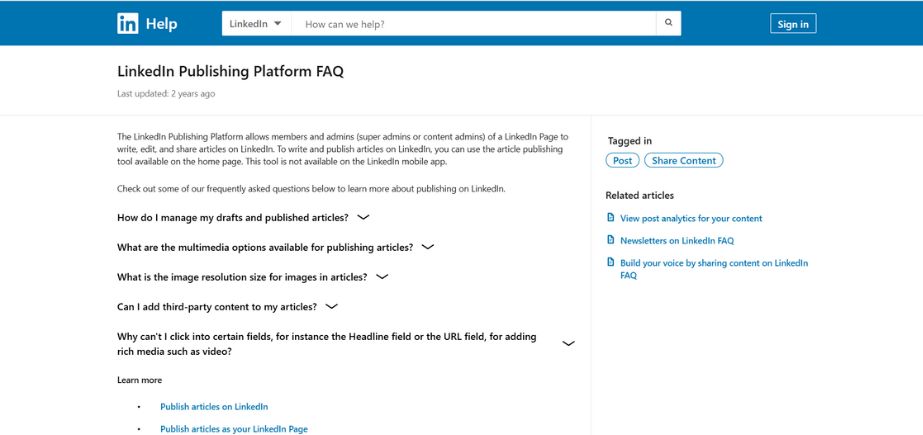Click the search magnifier icon
Image resolution: width=923 pixels, height=435 pixels.
[x=668, y=24]
